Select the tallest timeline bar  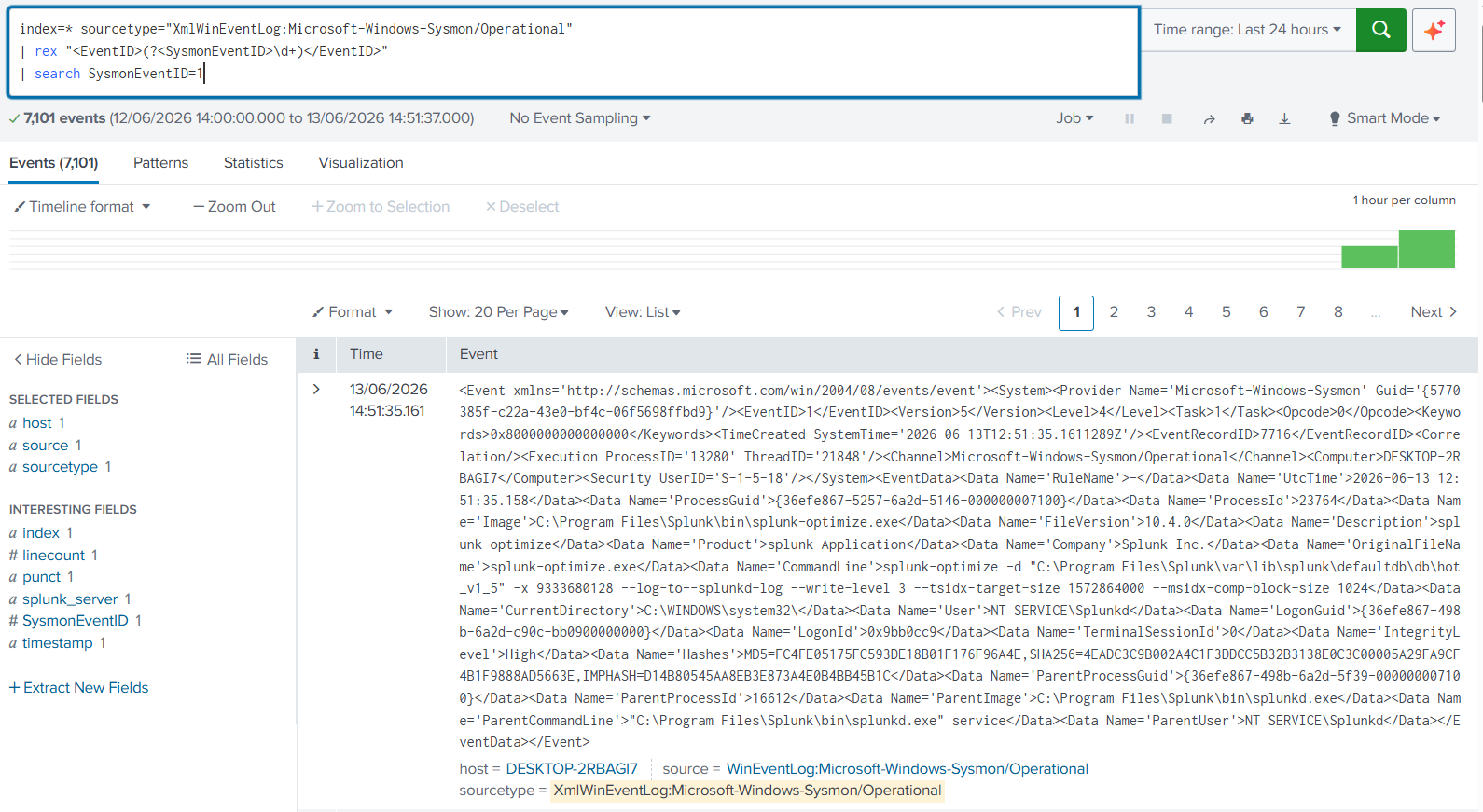[x=1426, y=250]
